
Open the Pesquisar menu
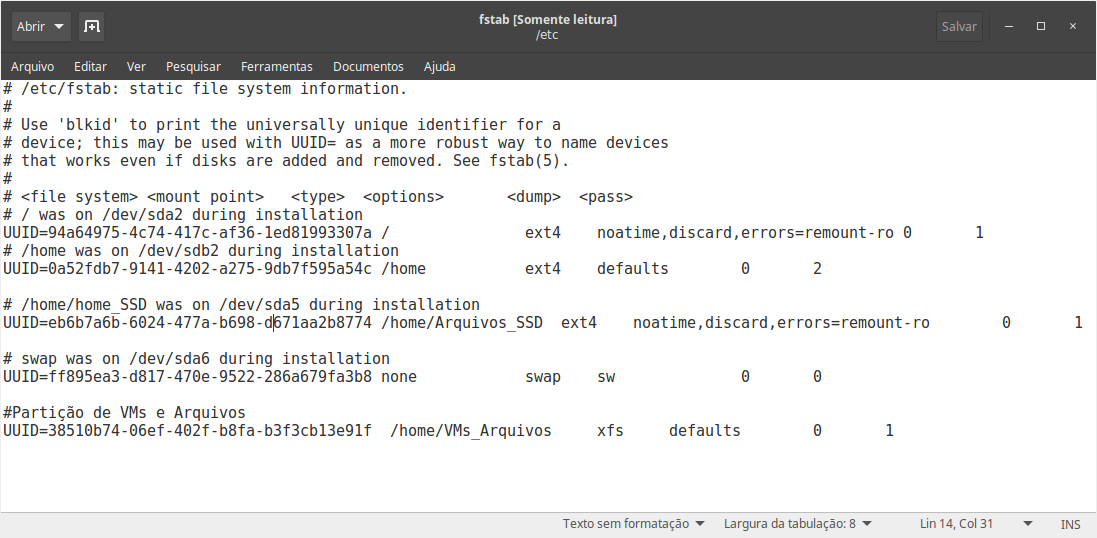(x=193, y=66)
